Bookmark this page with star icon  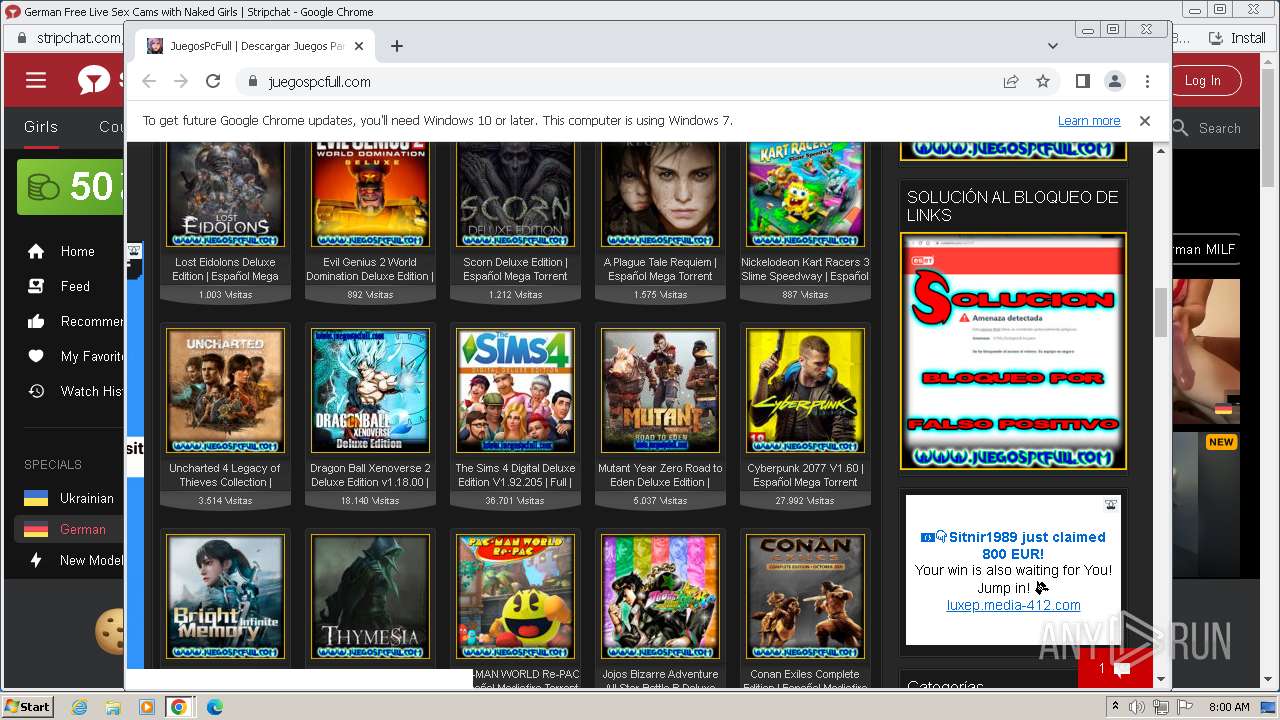point(1043,82)
